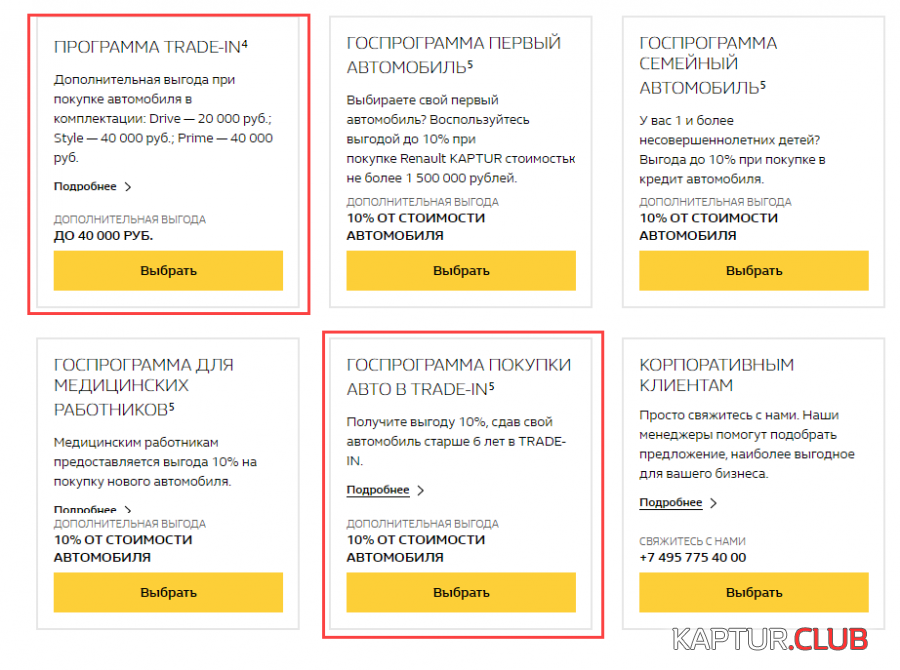Click Выбрать under Госпрограмма Первый автомобиль
Image resolution: width=900 pixels, height=670 pixels.
(461, 270)
